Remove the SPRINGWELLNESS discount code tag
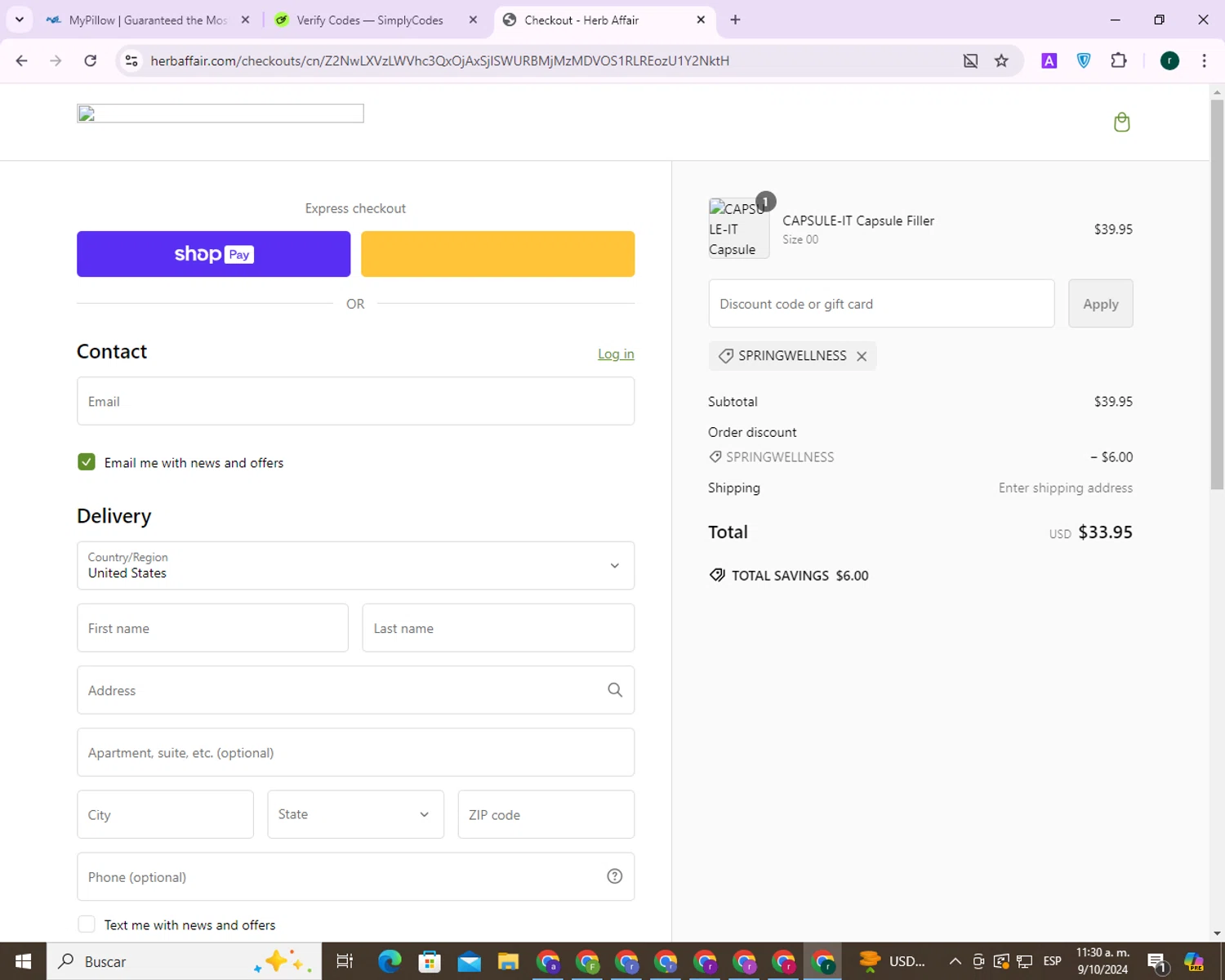Screen dimensions: 1225x980 point(862,356)
